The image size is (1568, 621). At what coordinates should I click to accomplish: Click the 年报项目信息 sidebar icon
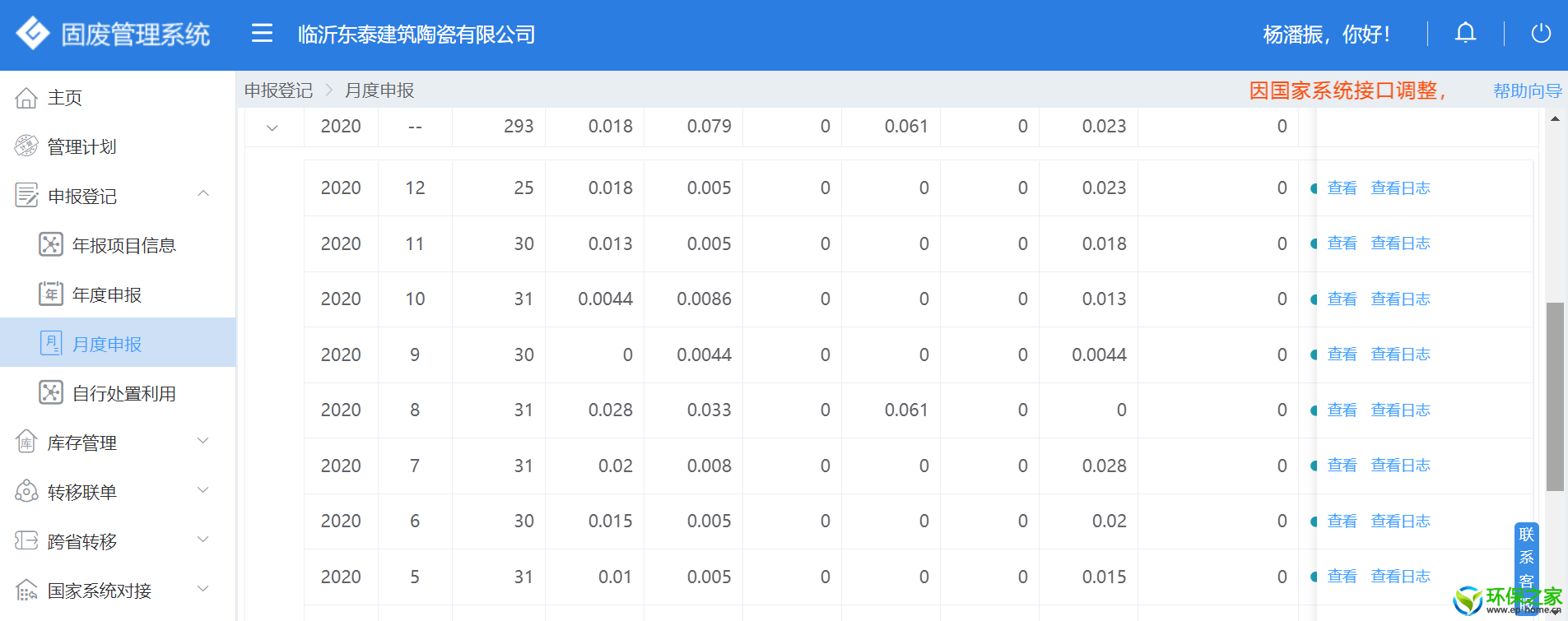[51, 244]
